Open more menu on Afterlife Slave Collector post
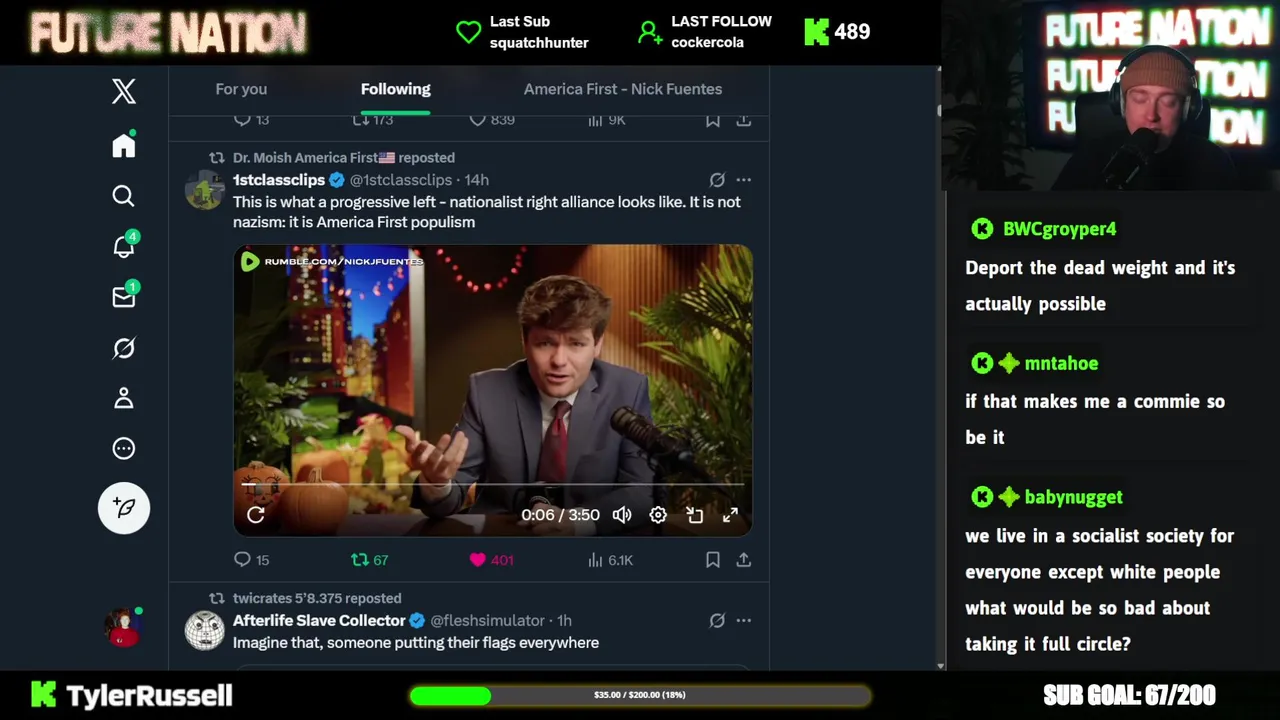This screenshot has width=1280, height=720. pyautogui.click(x=743, y=621)
